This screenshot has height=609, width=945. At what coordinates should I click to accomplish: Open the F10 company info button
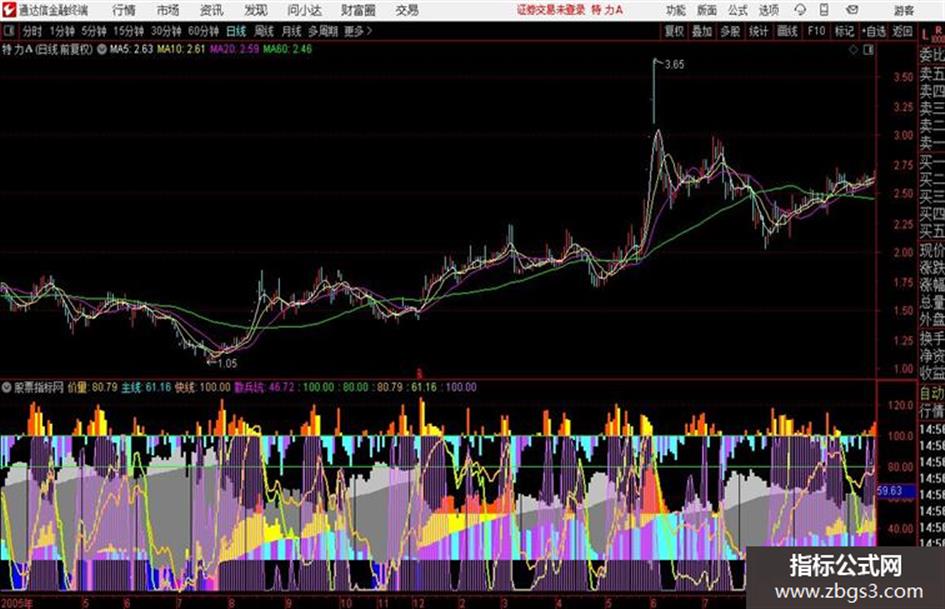[x=816, y=31]
